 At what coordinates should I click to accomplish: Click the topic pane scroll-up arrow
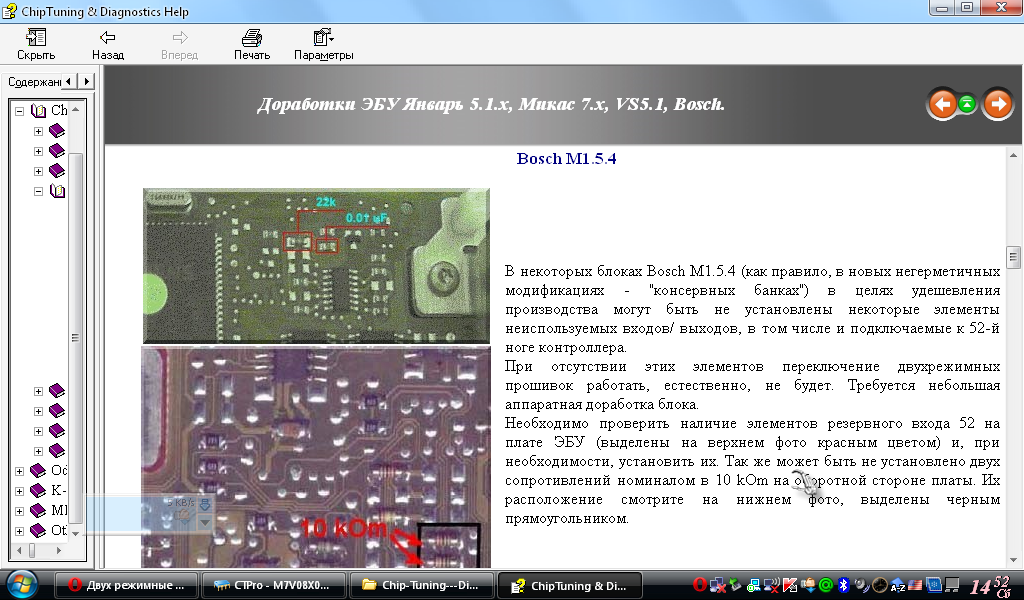1013,155
